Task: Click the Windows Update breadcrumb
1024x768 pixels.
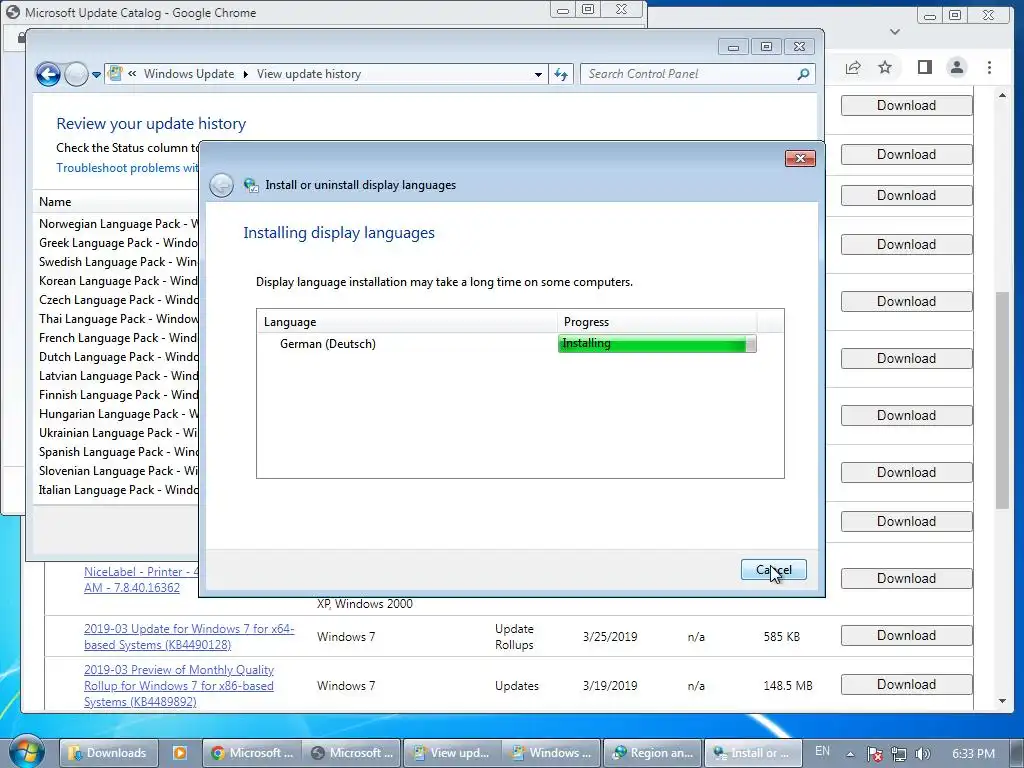Action: 189,74
